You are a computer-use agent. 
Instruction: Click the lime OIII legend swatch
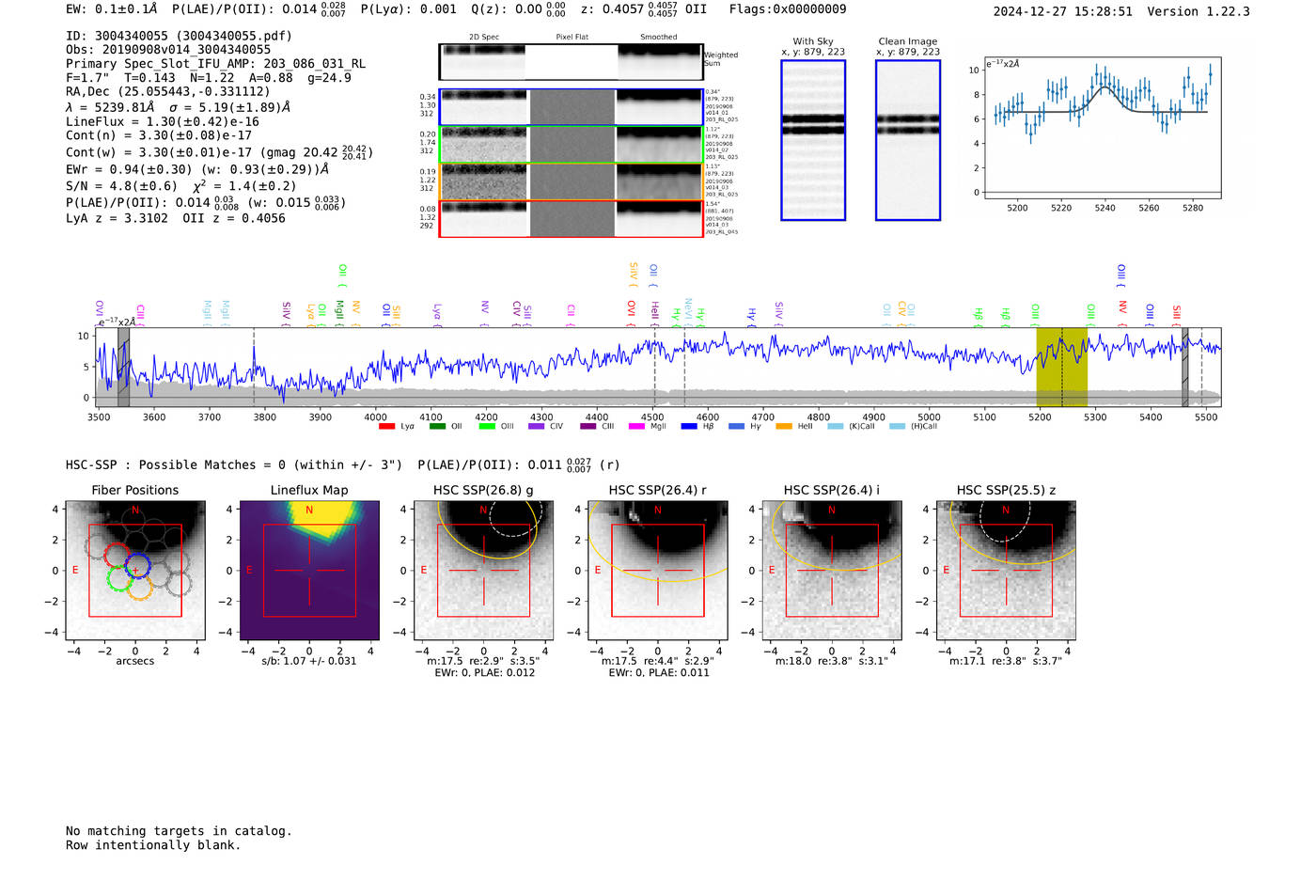(487, 427)
